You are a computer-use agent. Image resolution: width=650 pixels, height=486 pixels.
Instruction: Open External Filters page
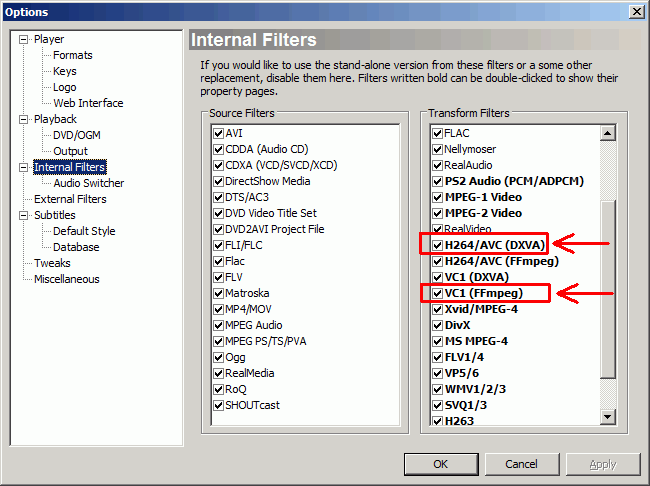pos(70,199)
